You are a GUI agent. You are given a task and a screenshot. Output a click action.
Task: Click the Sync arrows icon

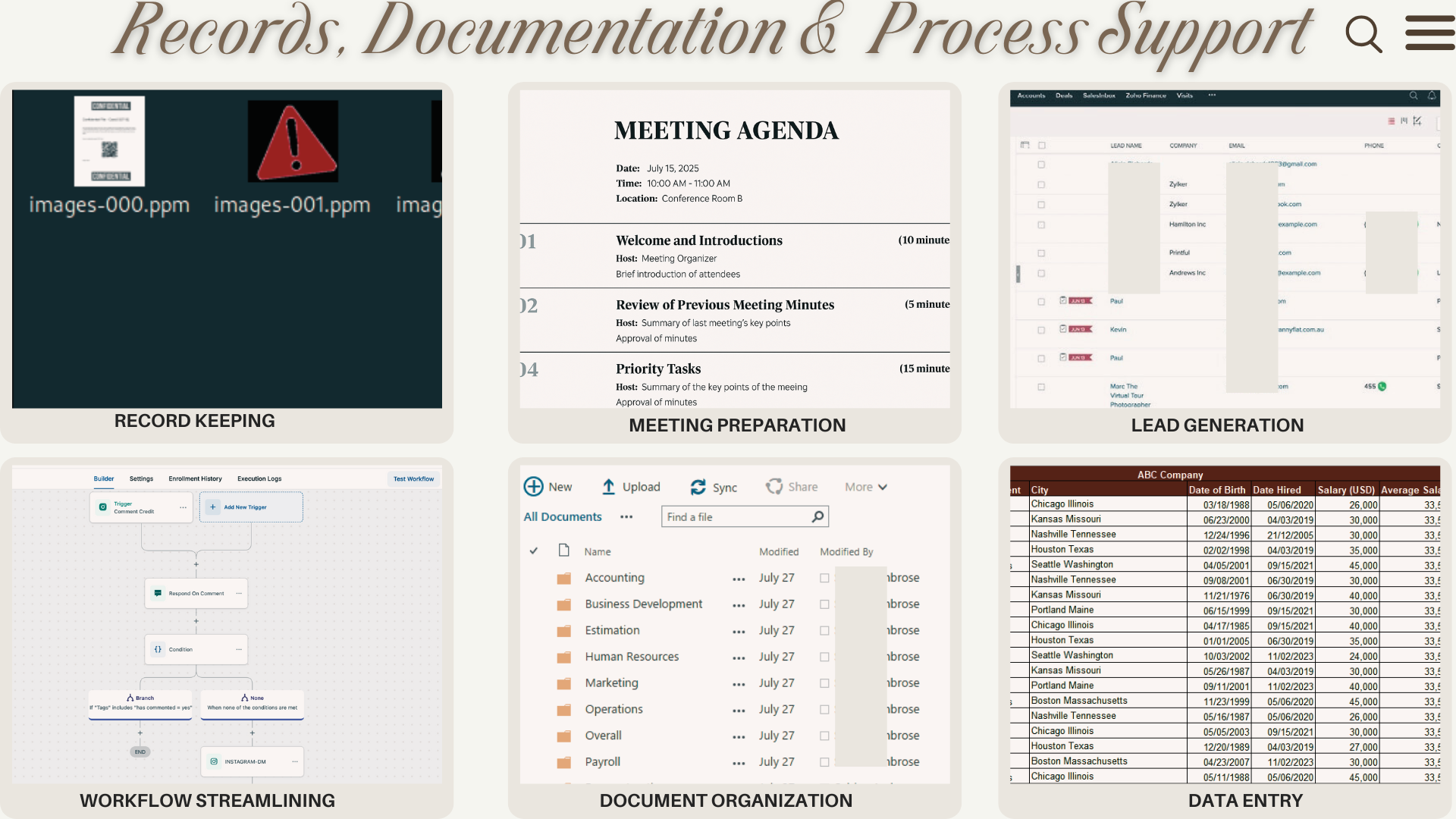click(x=698, y=488)
